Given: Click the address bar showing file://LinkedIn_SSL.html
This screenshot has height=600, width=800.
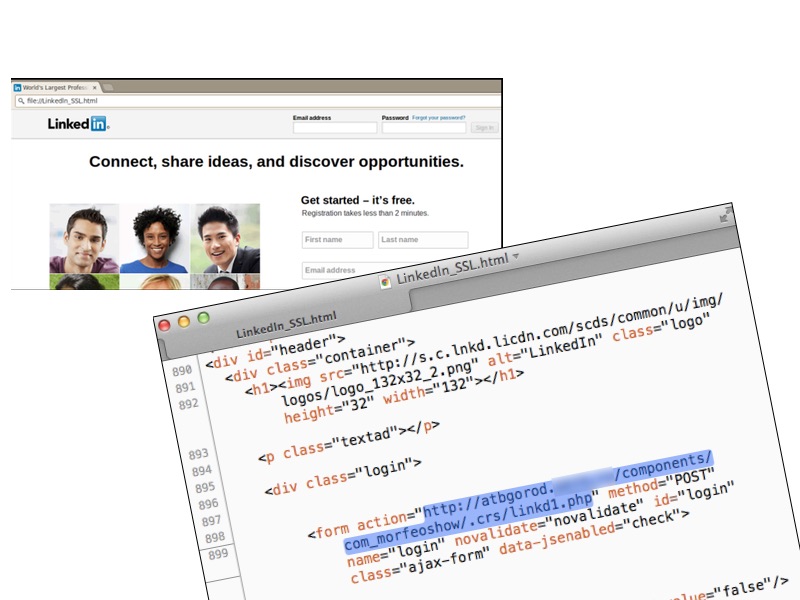Looking at the screenshot, I should point(250,101).
